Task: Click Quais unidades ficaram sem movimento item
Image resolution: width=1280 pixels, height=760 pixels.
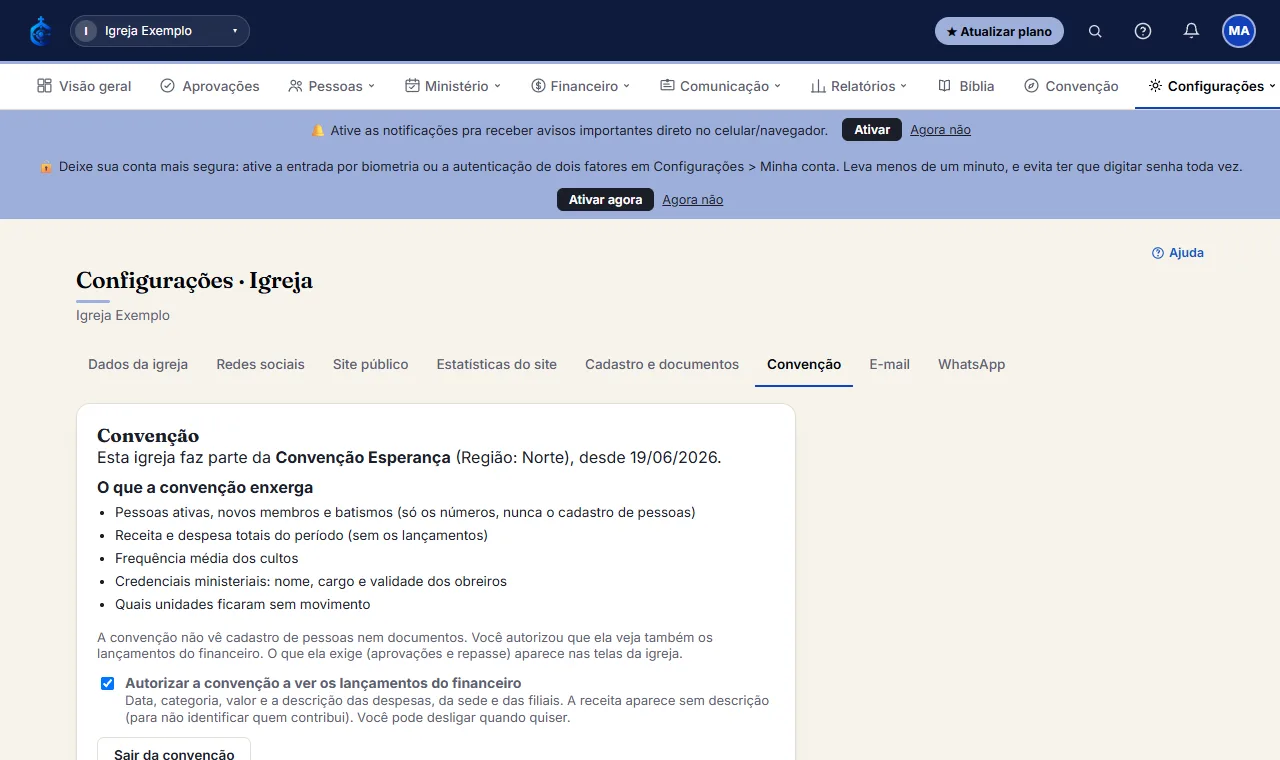Action: [x=243, y=604]
